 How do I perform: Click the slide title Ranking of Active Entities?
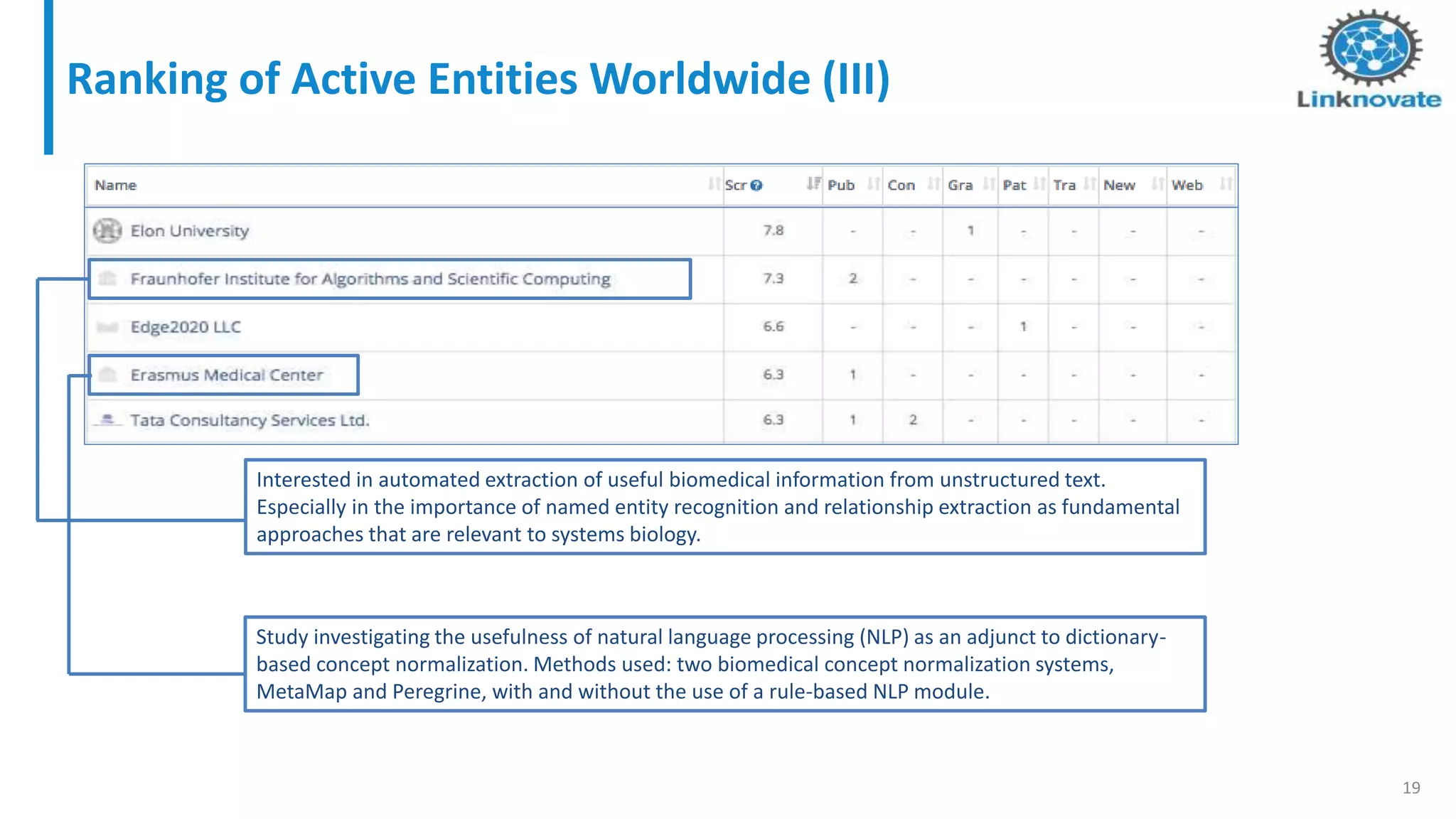pyautogui.click(x=478, y=78)
